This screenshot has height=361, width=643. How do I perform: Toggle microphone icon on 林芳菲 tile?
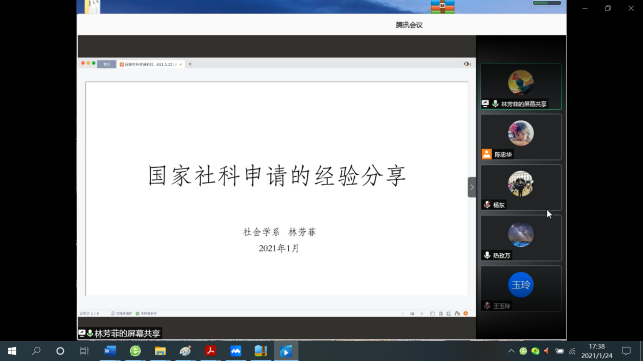coord(495,104)
